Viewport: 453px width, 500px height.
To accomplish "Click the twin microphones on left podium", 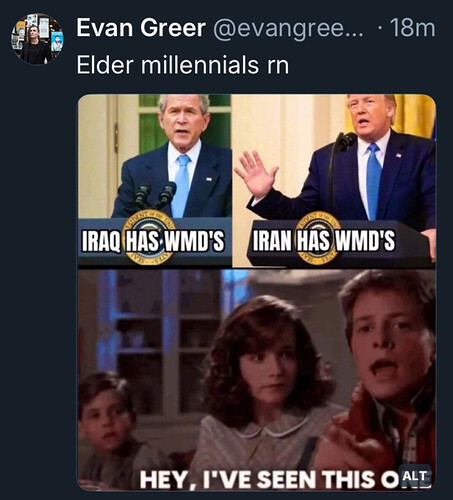I will [x=156, y=196].
